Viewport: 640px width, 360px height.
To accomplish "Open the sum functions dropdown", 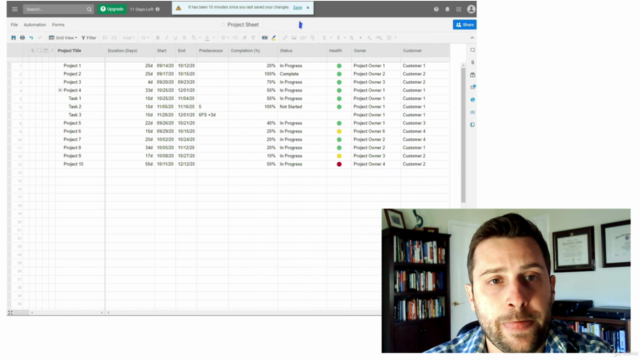I will 327,38.
